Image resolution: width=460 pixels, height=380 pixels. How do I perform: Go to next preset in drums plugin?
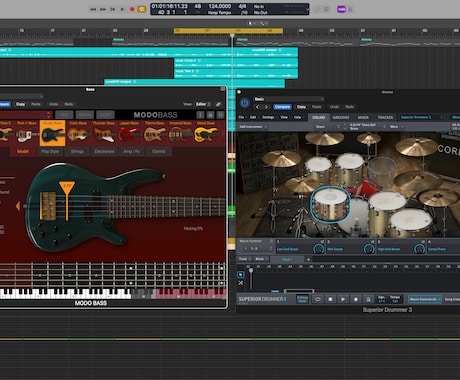point(266,107)
